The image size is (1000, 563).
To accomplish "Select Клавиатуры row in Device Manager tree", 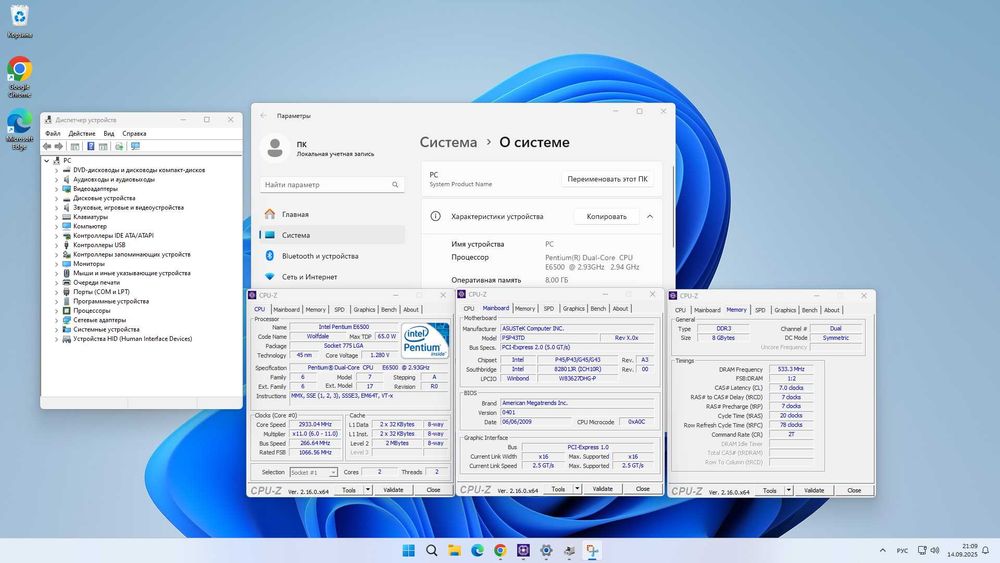I will point(90,217).
